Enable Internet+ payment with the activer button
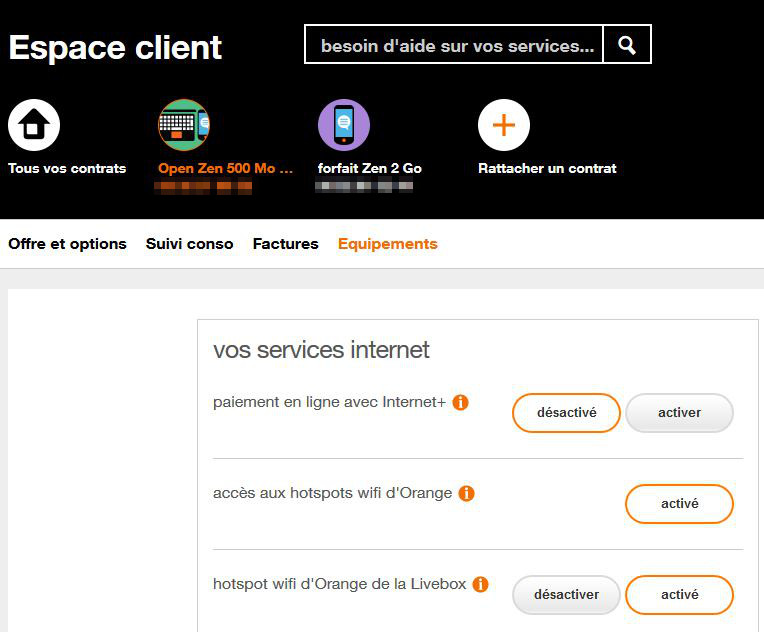Screen dimensions: 764x632 tap(679, 413)
